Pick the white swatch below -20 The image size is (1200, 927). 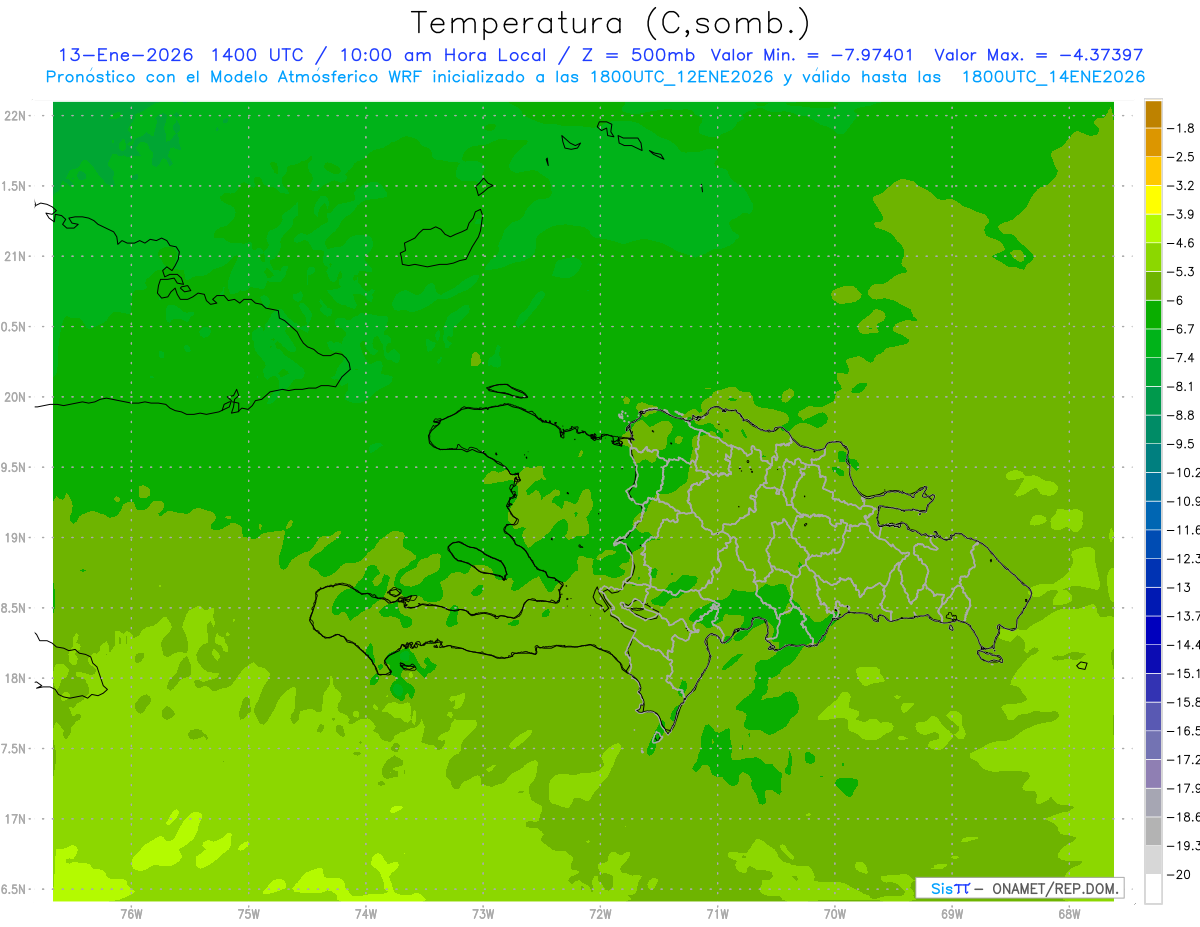tap(1153, 889)
